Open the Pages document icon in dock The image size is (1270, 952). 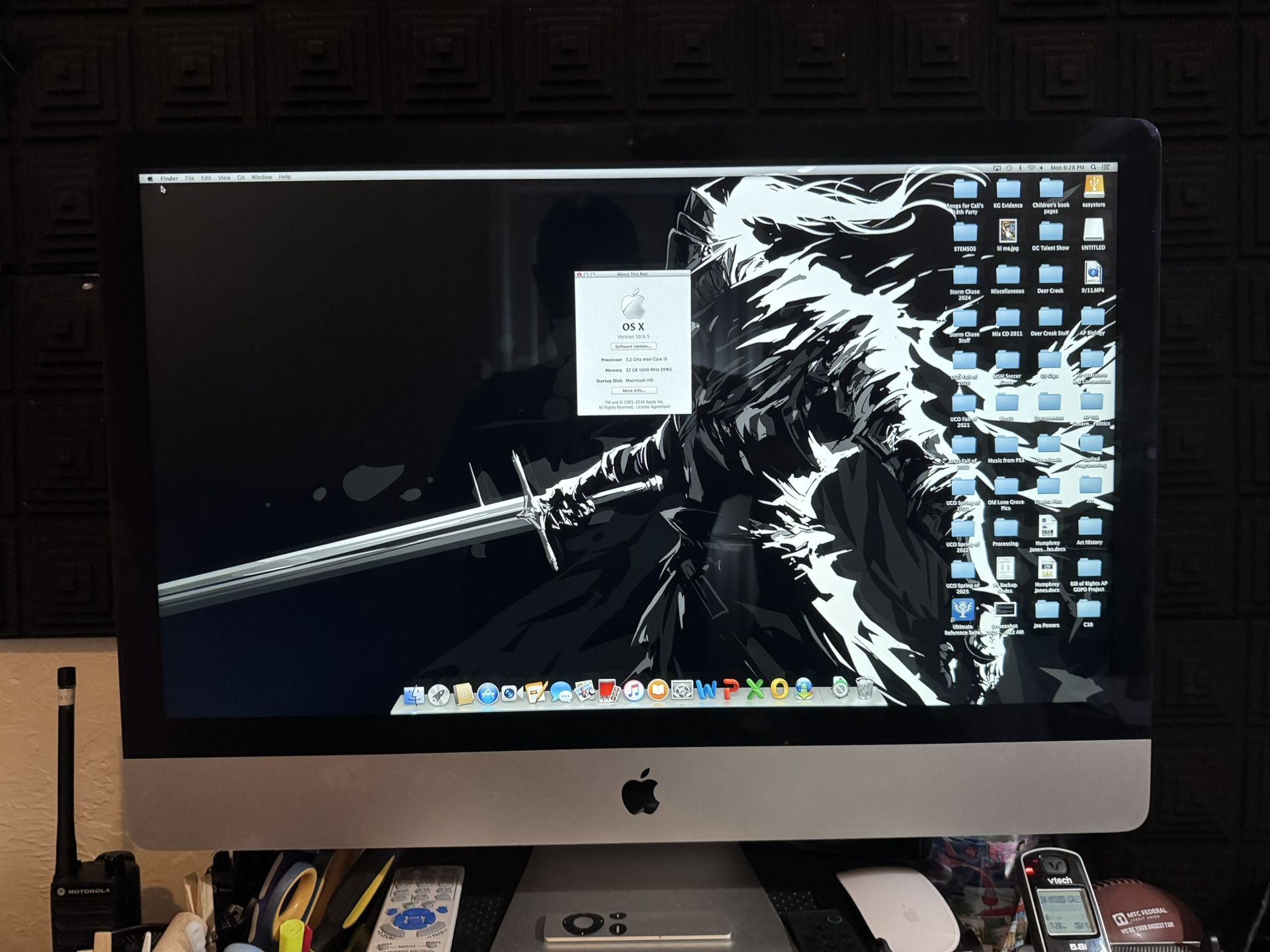click(x=536, y=693)
